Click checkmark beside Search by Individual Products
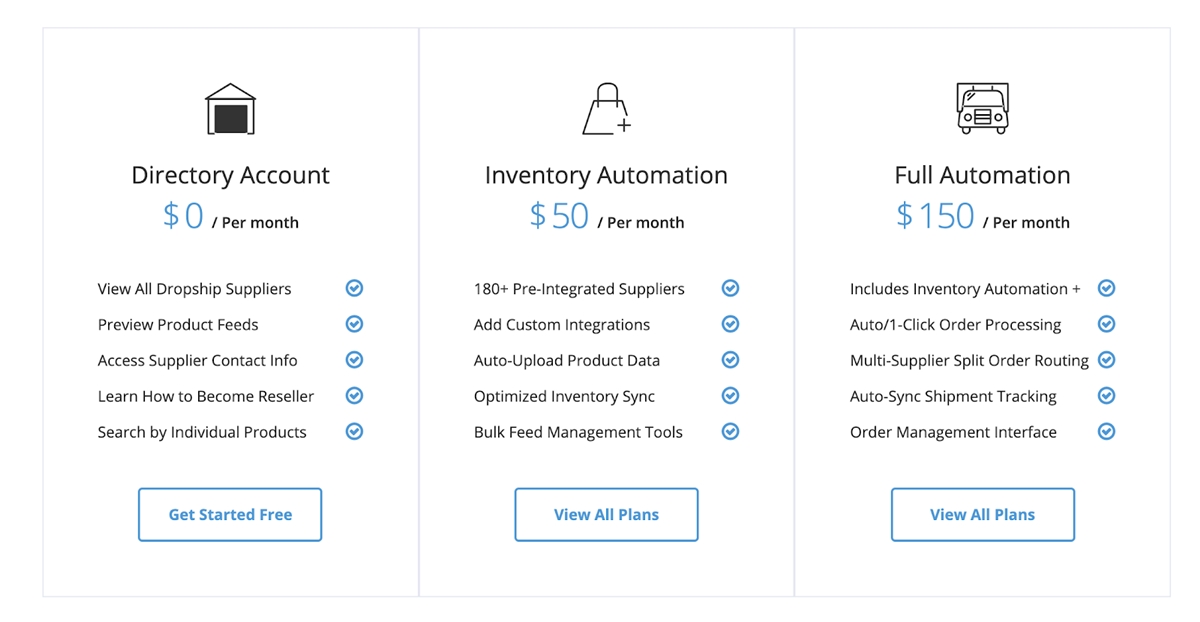 click(x=354, y=432)
